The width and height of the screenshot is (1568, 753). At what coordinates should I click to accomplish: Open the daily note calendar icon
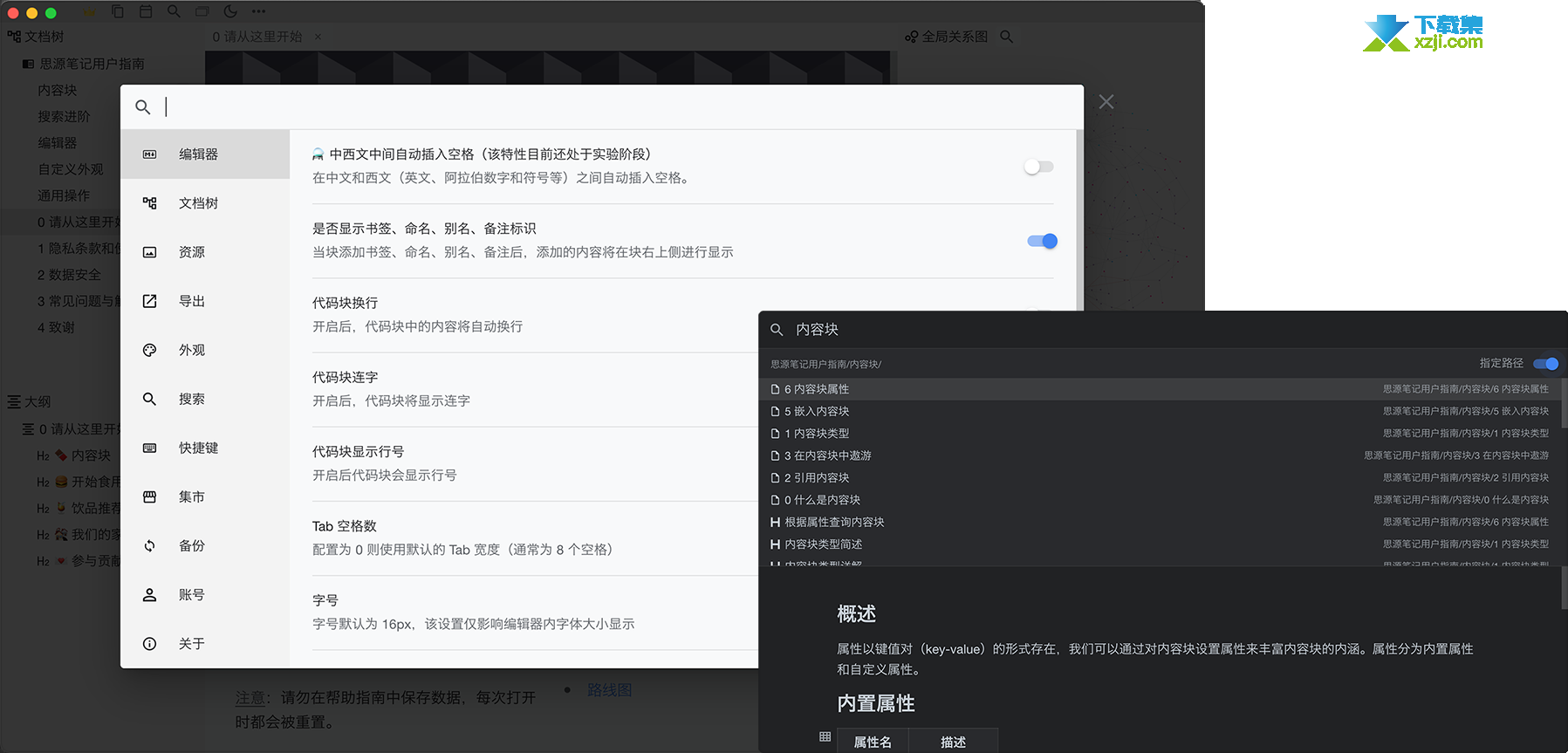[x=146, y=11]
